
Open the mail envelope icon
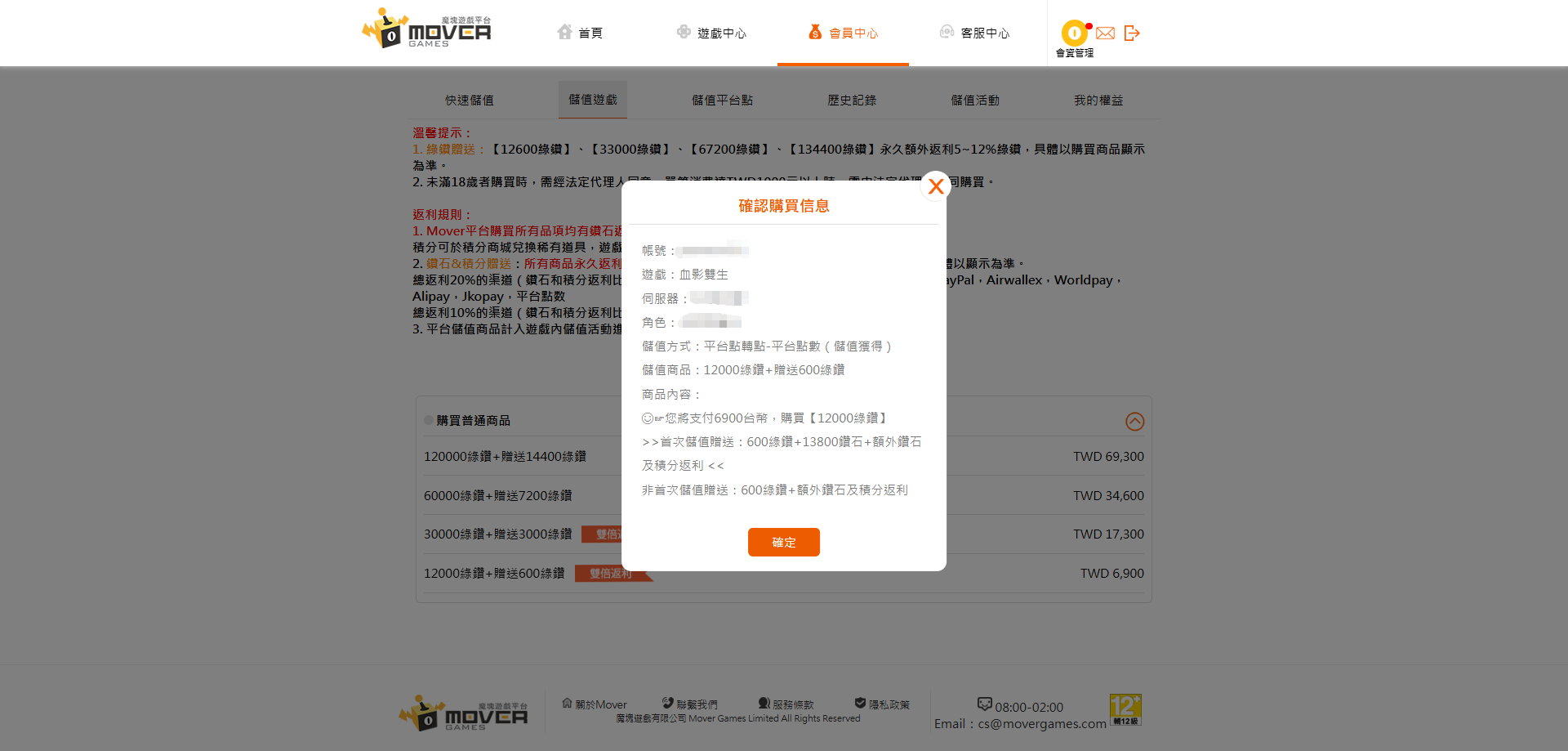(x=1105, y=33)
